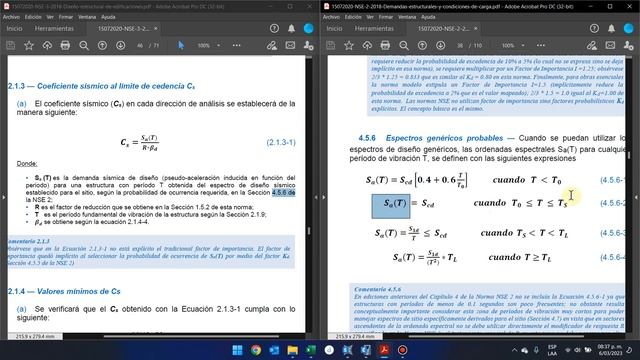Open Ayuda menu in NSE-3 window

[x=108, y=17]
